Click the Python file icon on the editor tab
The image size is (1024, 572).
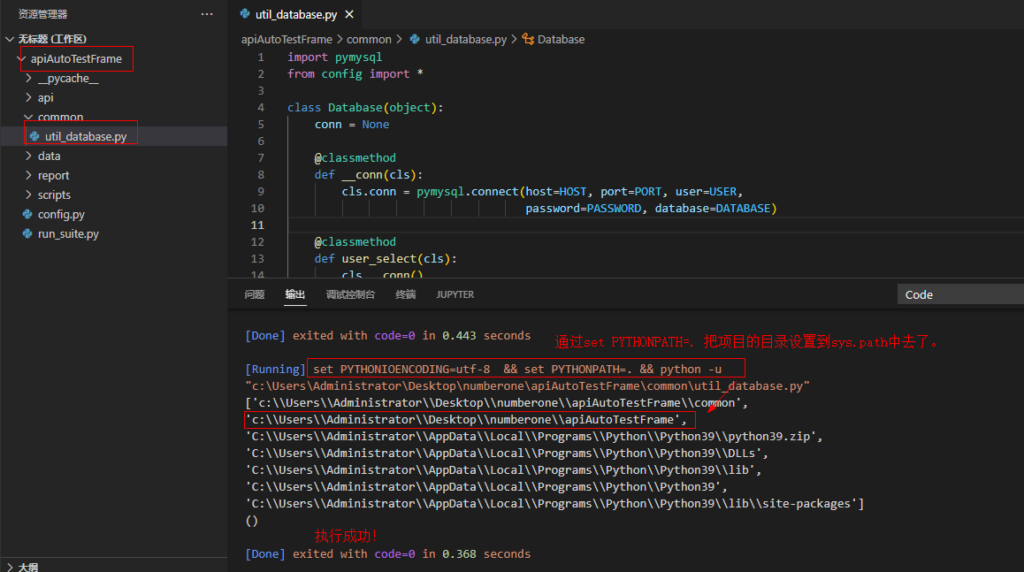tap(245, 15)
